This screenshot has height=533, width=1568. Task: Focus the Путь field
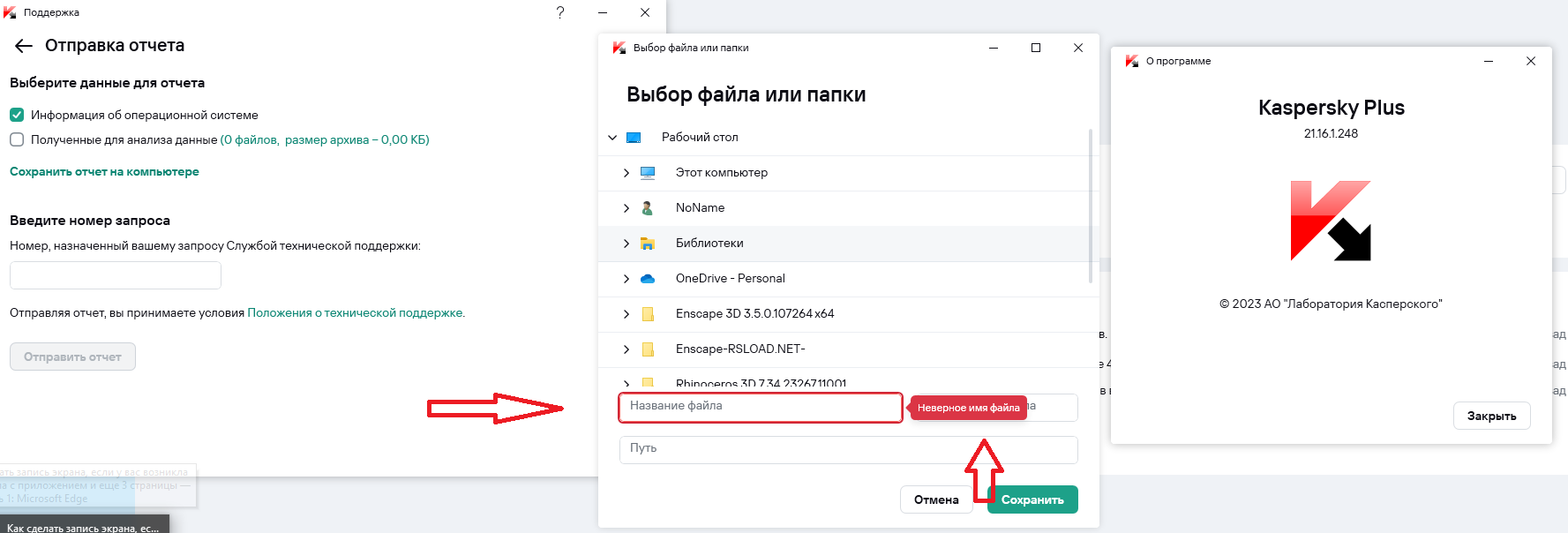point(849,449)
